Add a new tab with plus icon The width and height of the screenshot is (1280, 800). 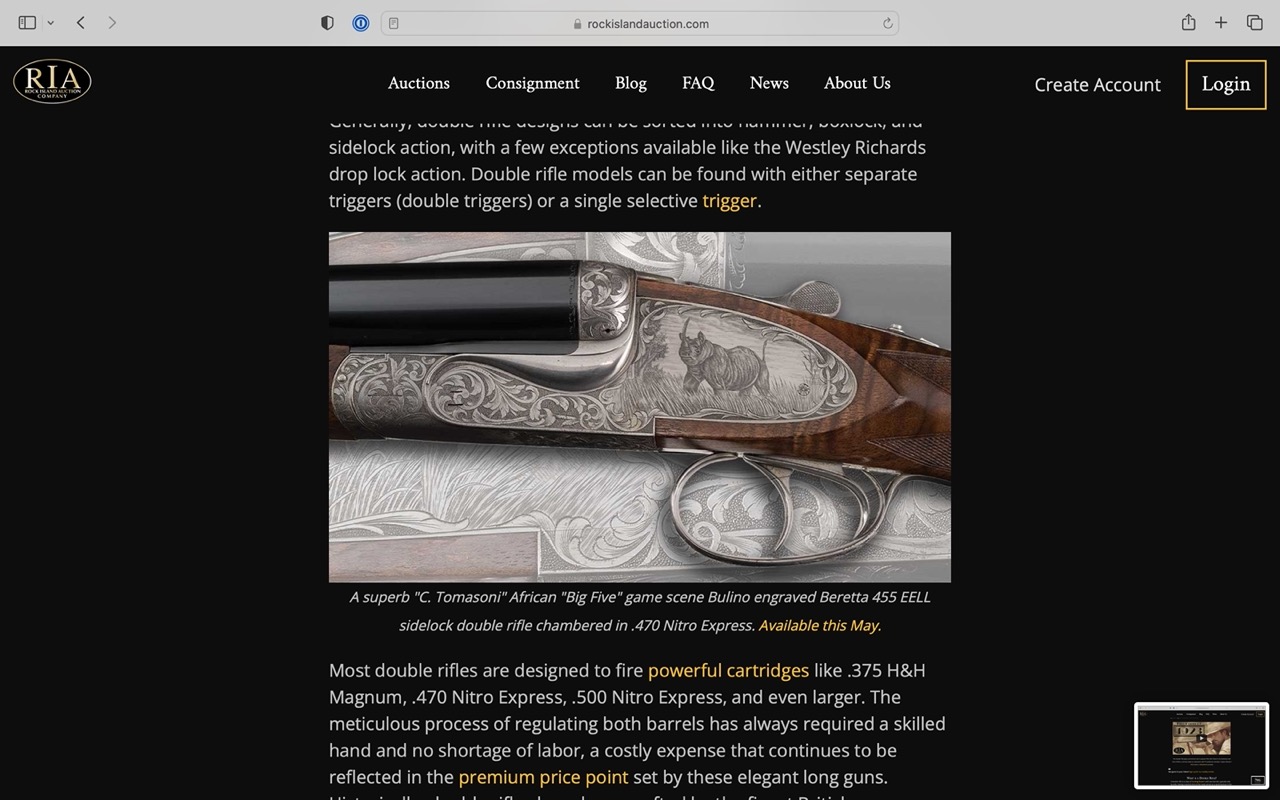[1221, 23]
